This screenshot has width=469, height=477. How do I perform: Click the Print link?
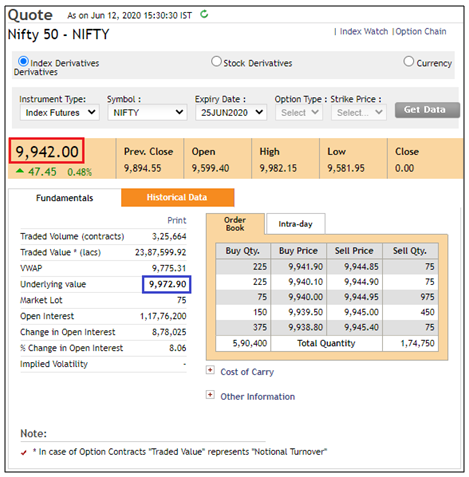point(177,220)
